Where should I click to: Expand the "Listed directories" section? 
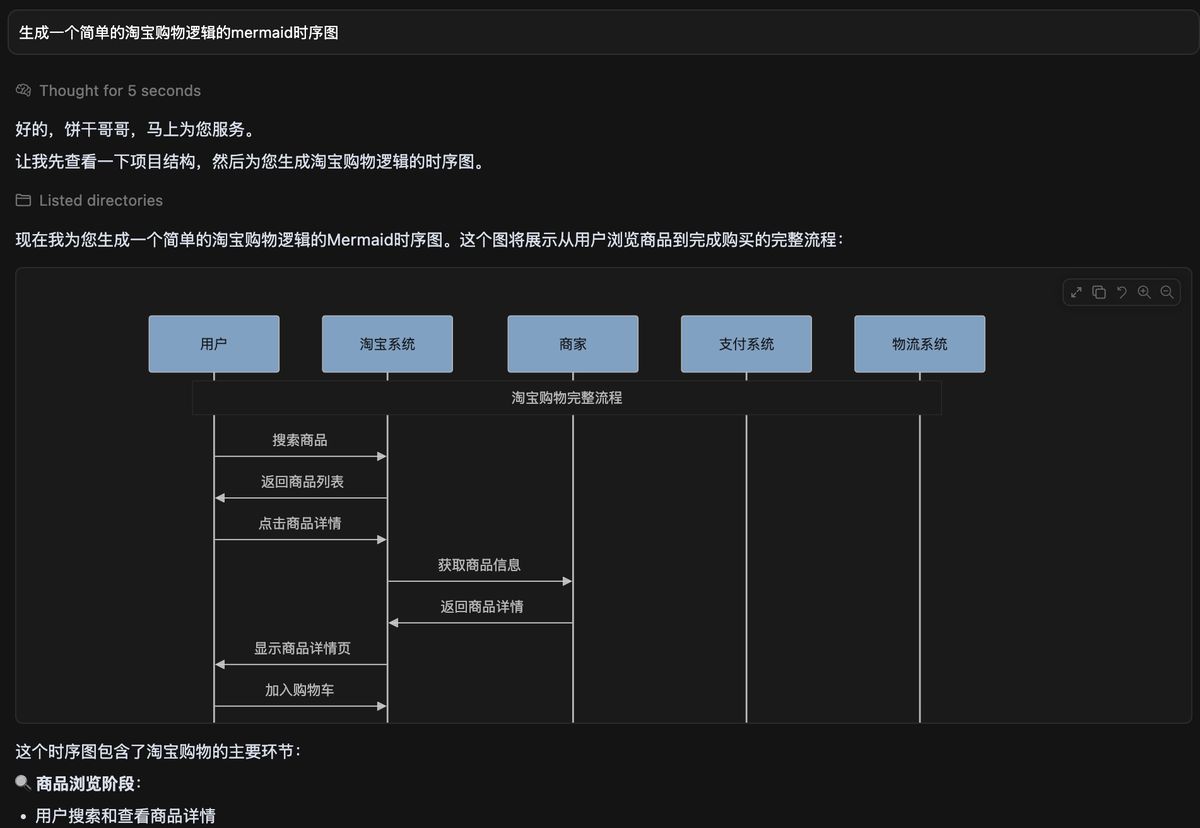100,200
